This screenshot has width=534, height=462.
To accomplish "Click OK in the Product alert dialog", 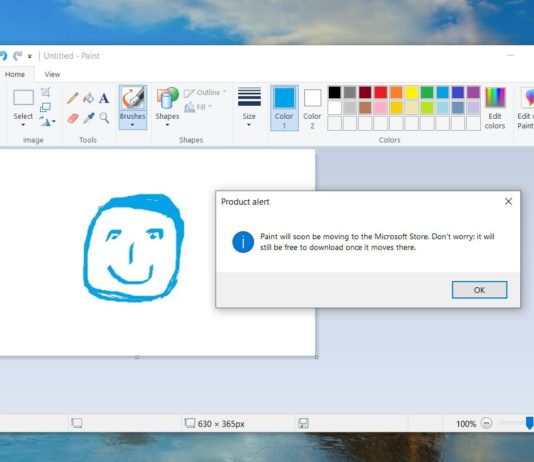I will click(x=479, y=290).
